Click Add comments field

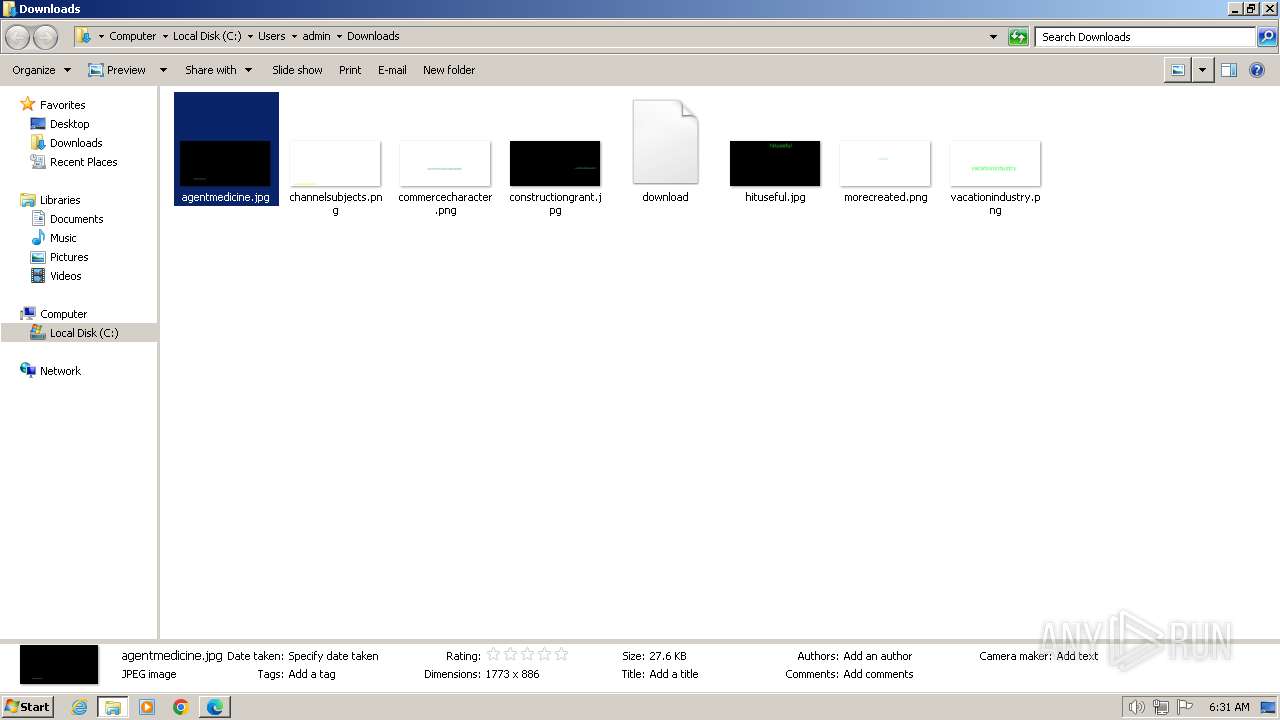(878, 674)
